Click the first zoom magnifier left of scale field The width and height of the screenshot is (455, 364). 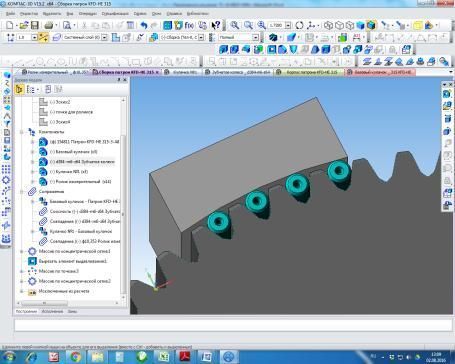click(x=235, y=25)
